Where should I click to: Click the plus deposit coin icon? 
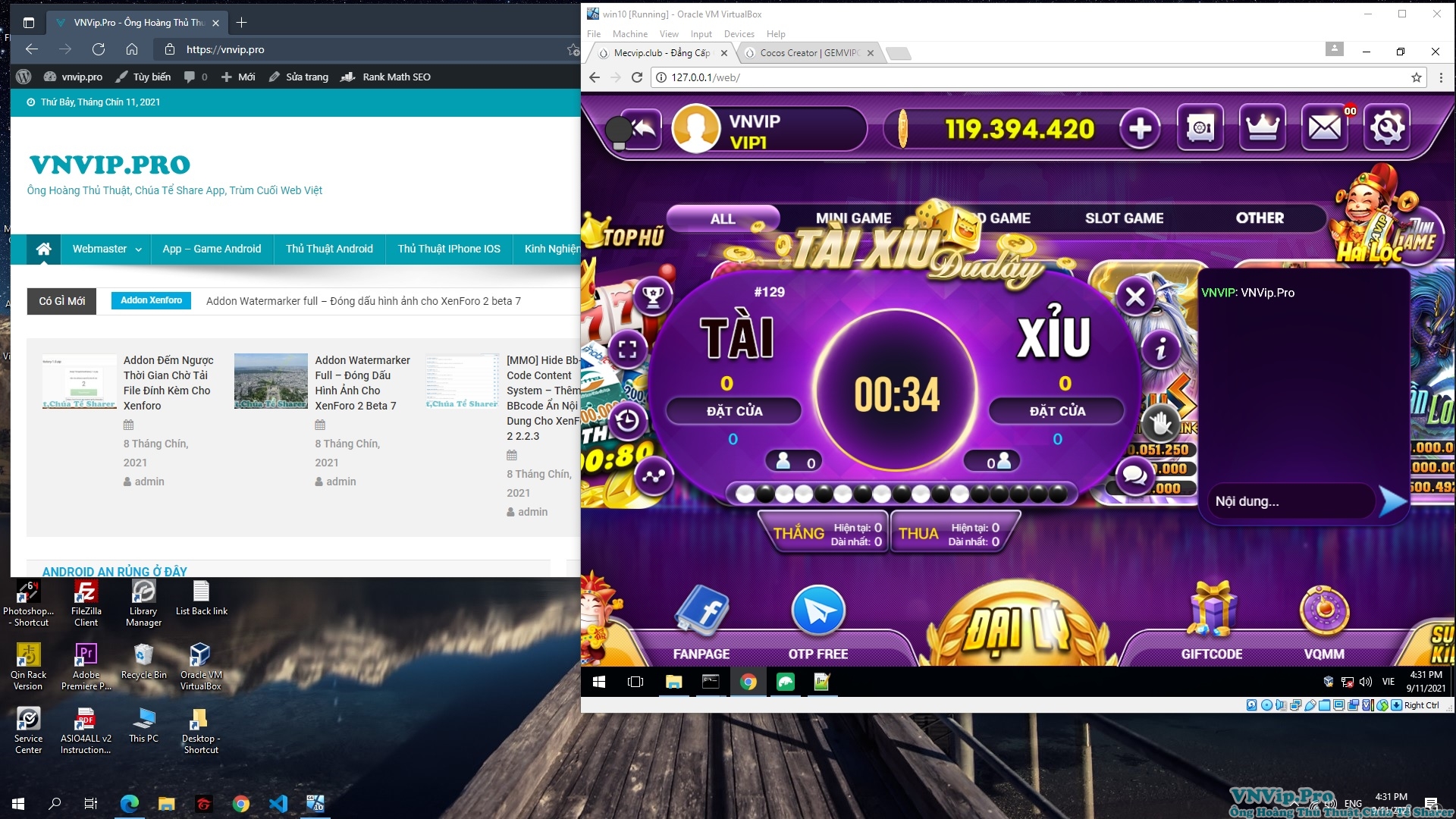[1140, 129]
